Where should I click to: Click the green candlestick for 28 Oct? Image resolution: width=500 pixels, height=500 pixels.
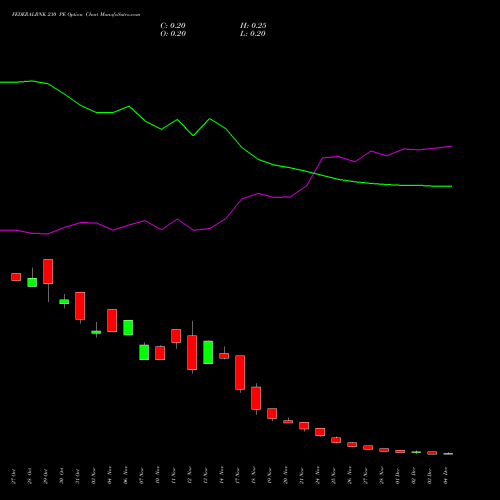point(32,282)
